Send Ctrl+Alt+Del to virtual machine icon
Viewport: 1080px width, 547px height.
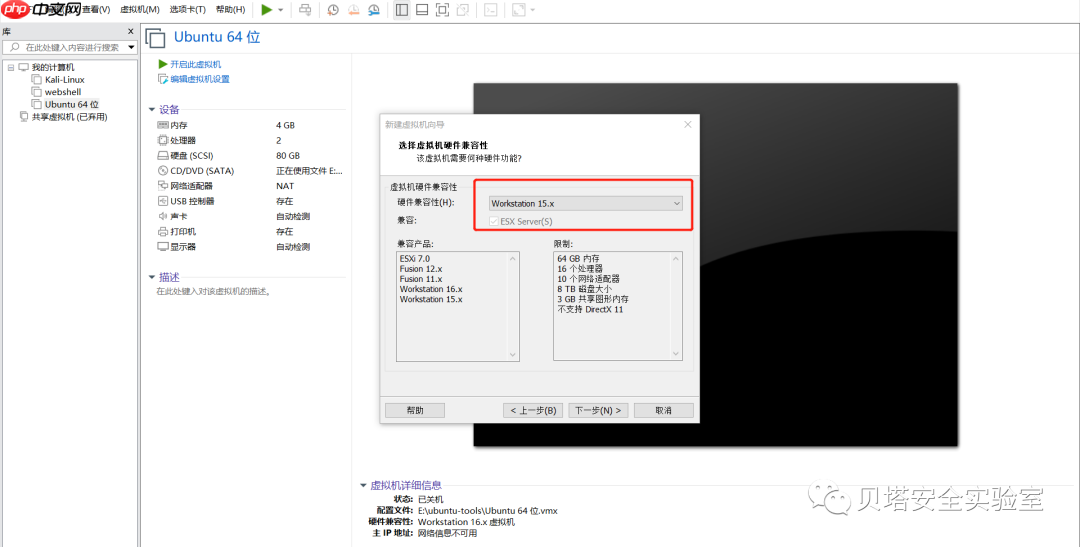click(x=305, y=10)
